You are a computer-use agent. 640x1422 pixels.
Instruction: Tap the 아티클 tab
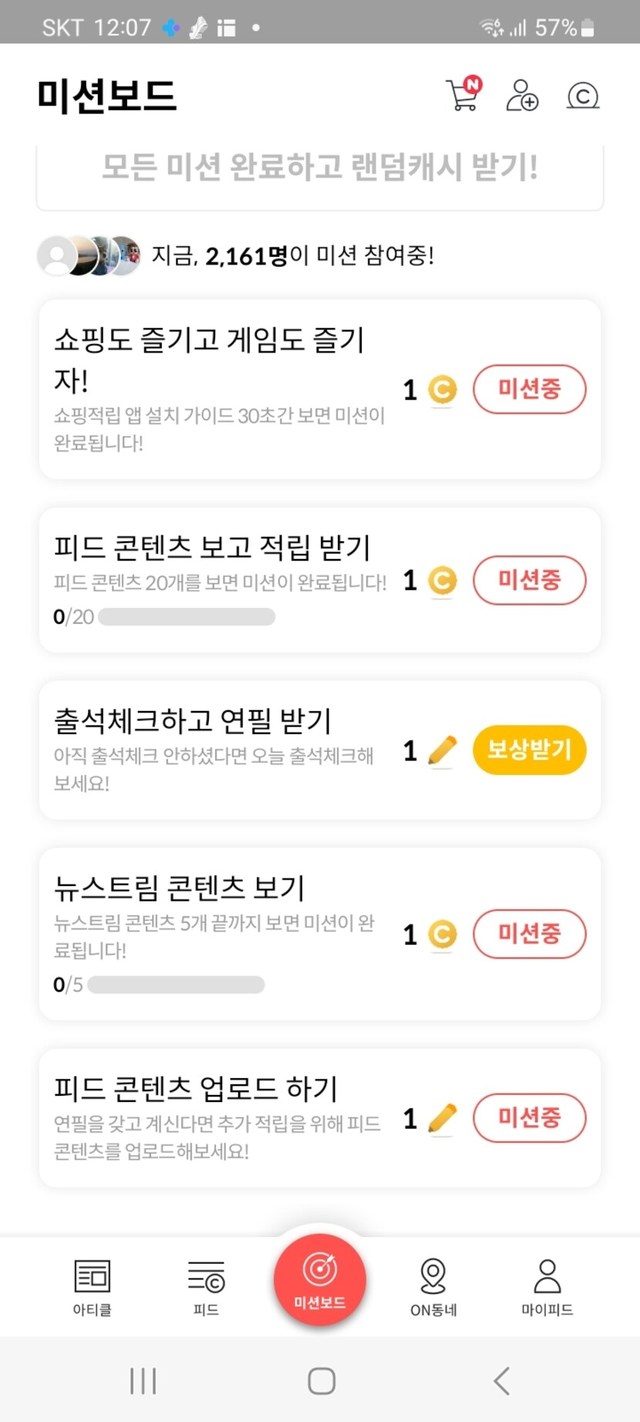[92, 1286]
